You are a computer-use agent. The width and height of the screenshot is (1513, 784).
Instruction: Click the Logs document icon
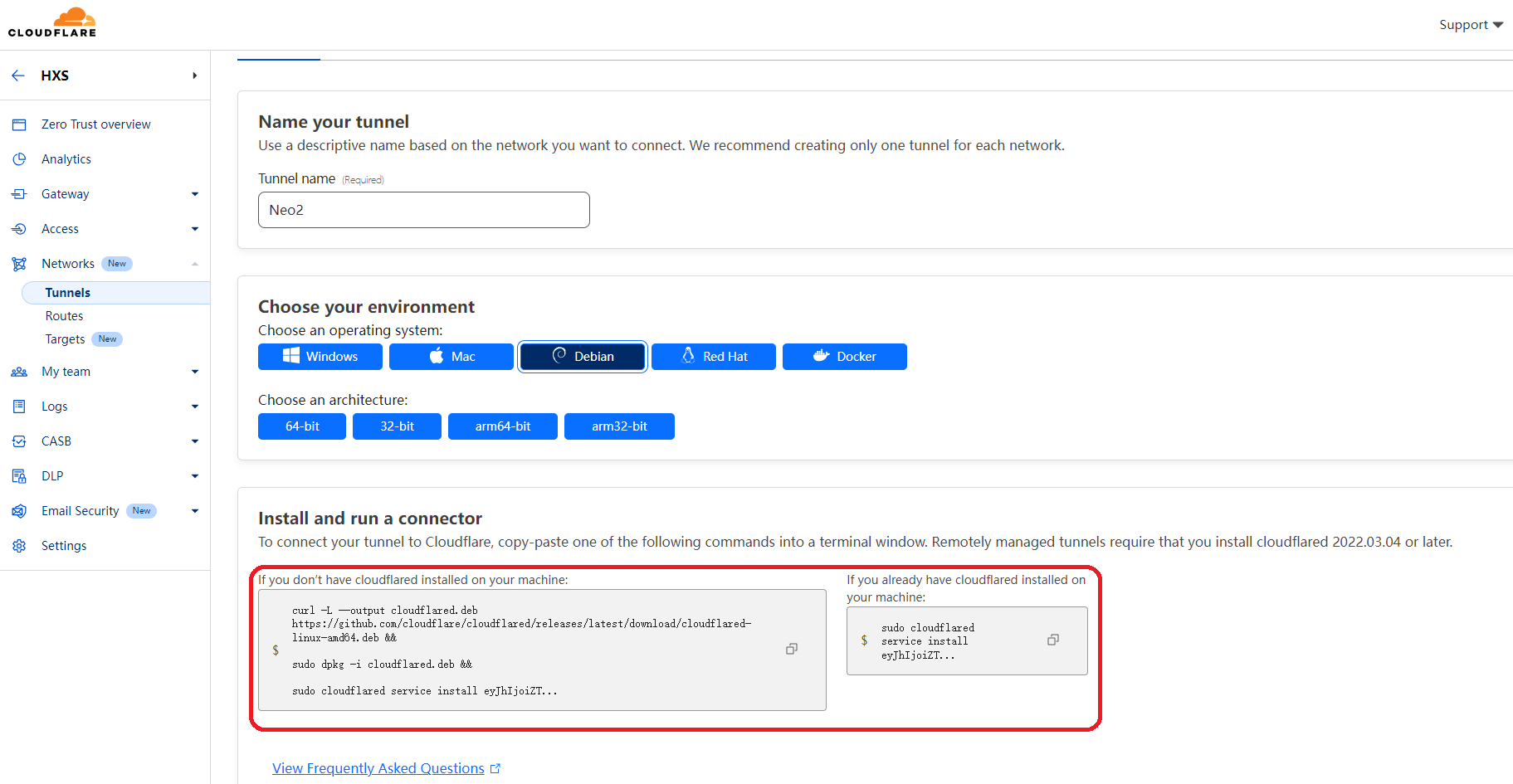click(19, 407)
